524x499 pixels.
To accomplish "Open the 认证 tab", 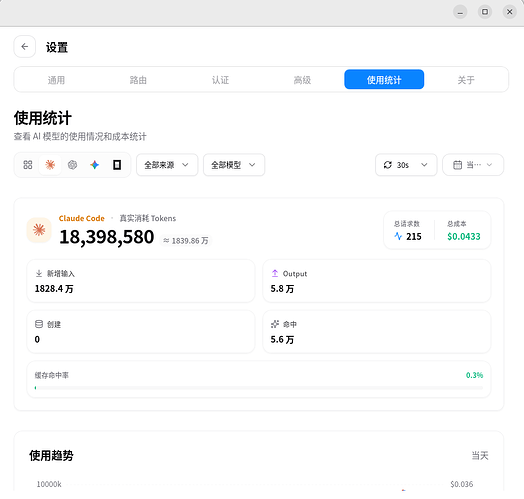I will tap(220, 80).
